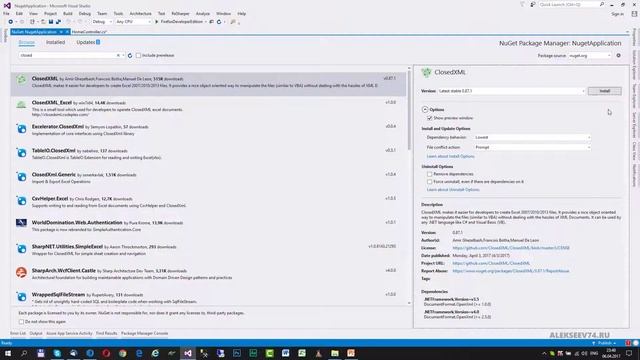Click the Navigate Backward toolbar arrow
Image resolution: width=640 pixels, height=360 pixels.
click(11, 22)
